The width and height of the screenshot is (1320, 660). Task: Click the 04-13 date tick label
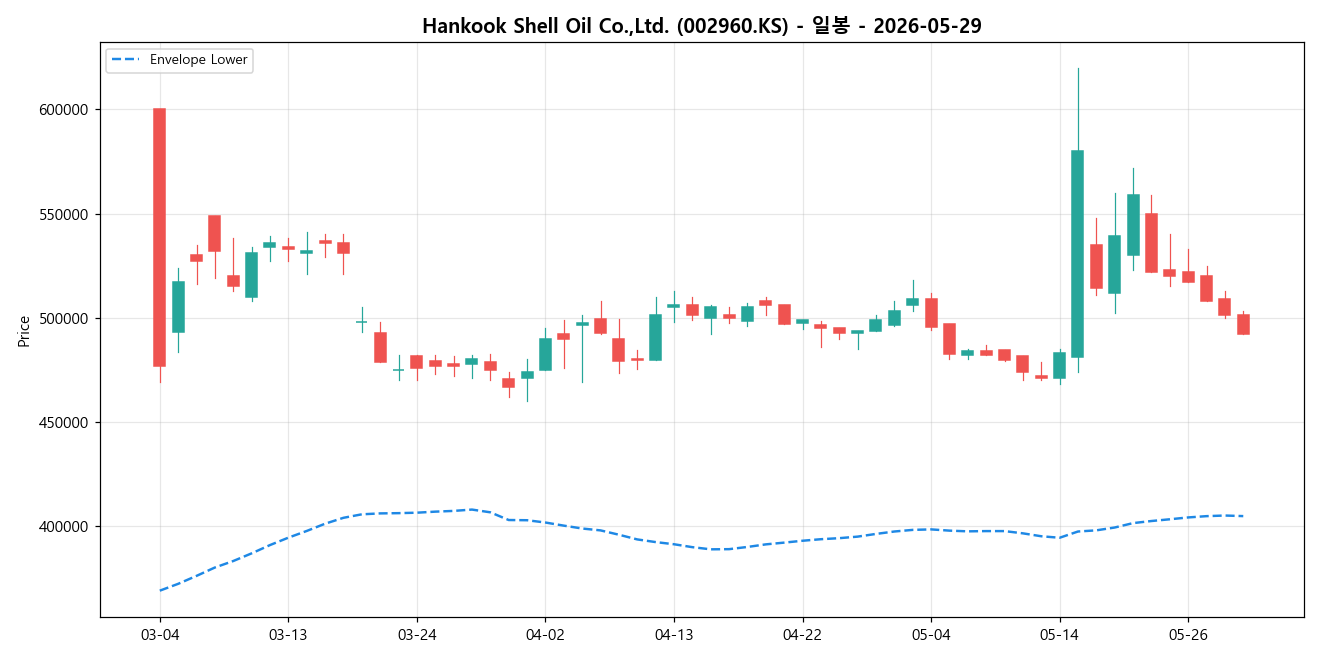[674, 634]
